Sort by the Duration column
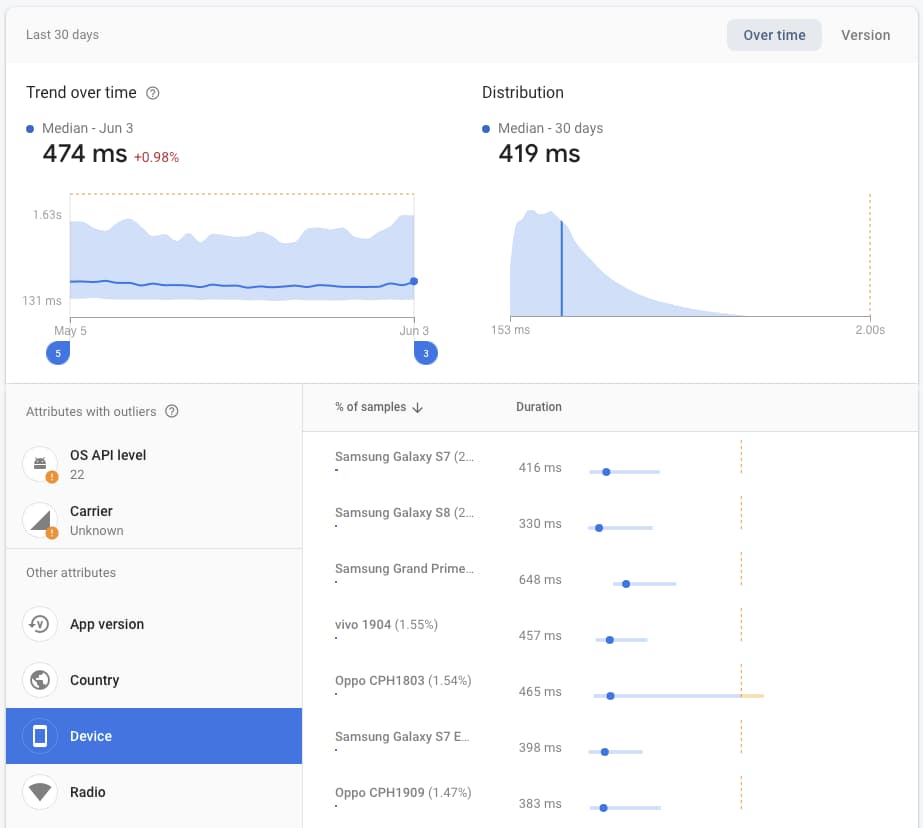 (539, 407)
